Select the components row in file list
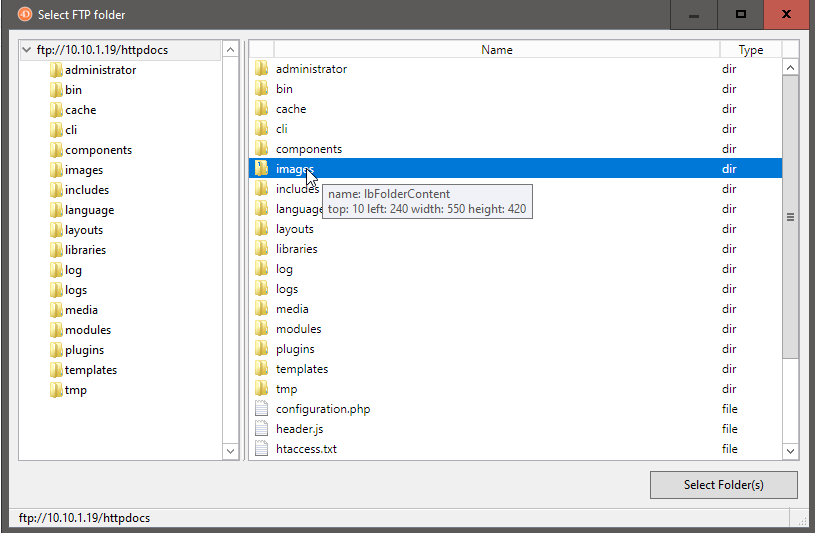The height and width of the screenshot is (533, 815). (x=308, y=149)
